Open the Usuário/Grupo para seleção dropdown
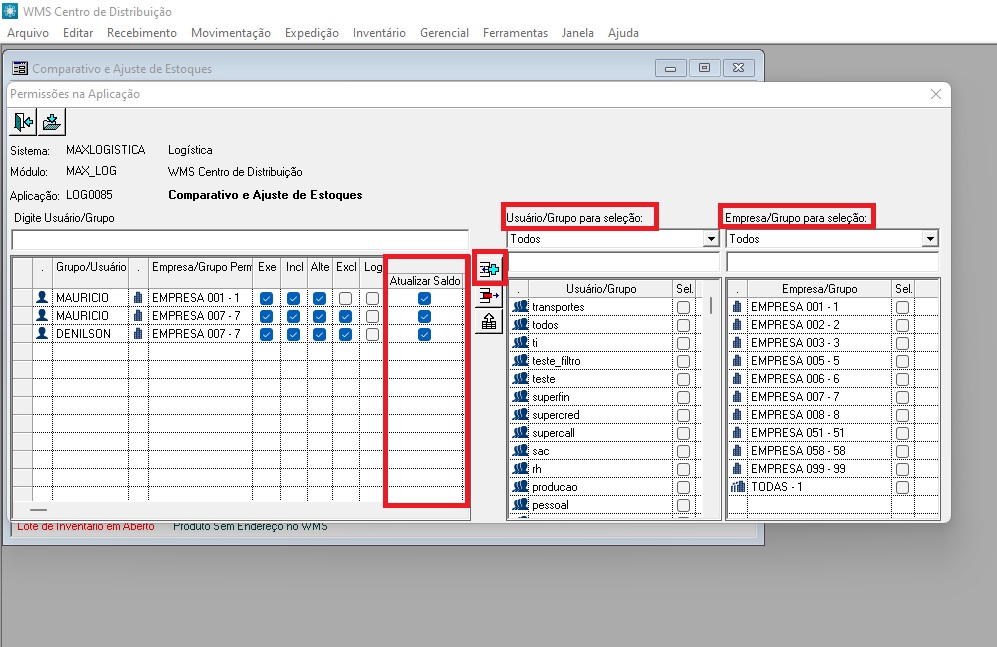 click(x=711, y=240)
